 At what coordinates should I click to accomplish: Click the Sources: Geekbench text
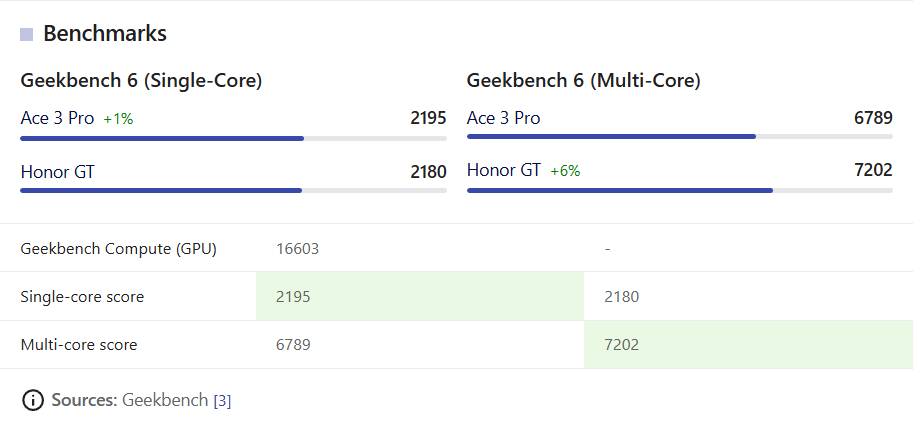click(130, 401)
